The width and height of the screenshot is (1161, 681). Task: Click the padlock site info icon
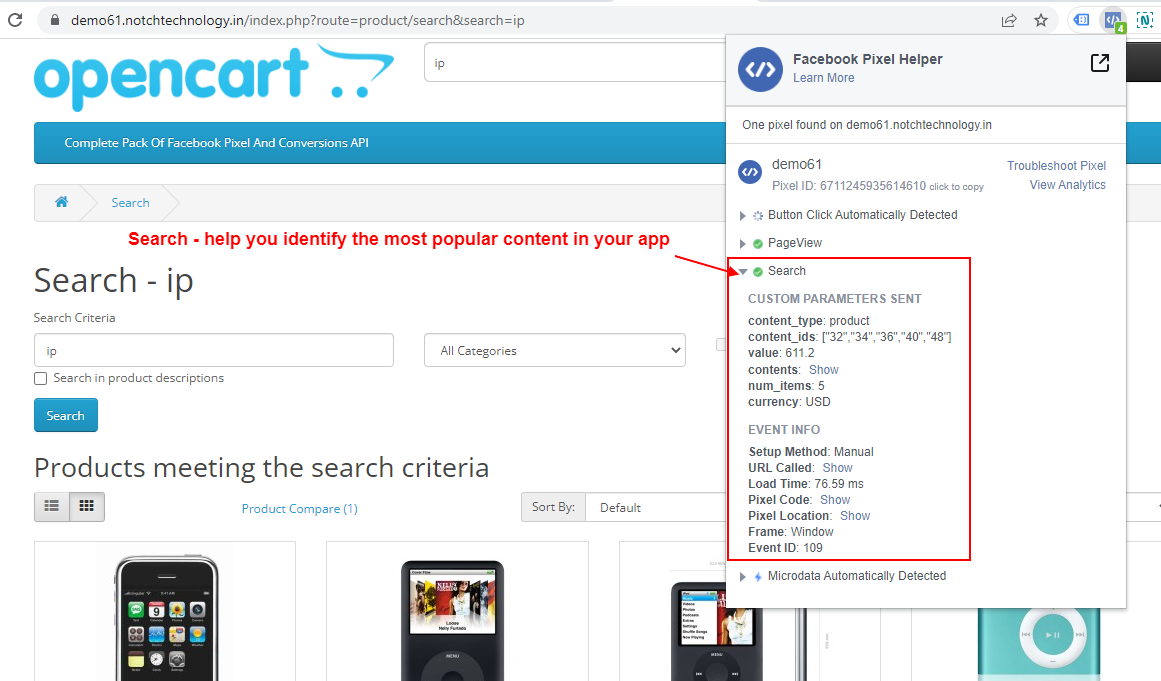(x=54, y=20)
